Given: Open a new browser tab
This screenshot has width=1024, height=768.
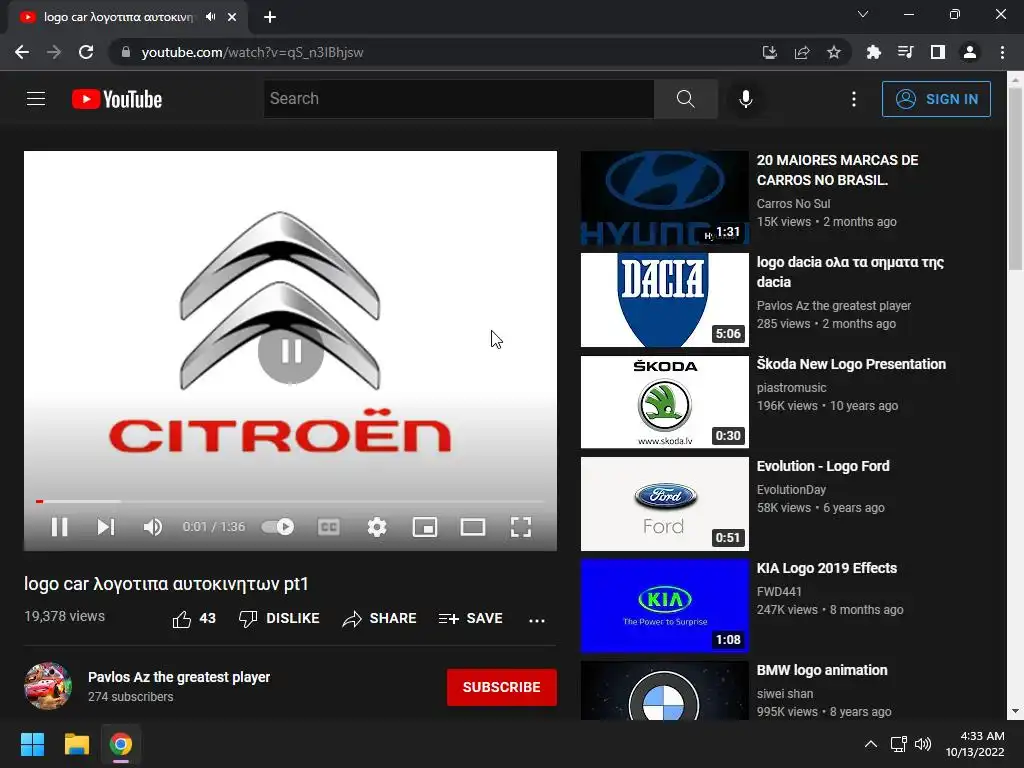Looking at the screenshot, I should click(270, 17).
